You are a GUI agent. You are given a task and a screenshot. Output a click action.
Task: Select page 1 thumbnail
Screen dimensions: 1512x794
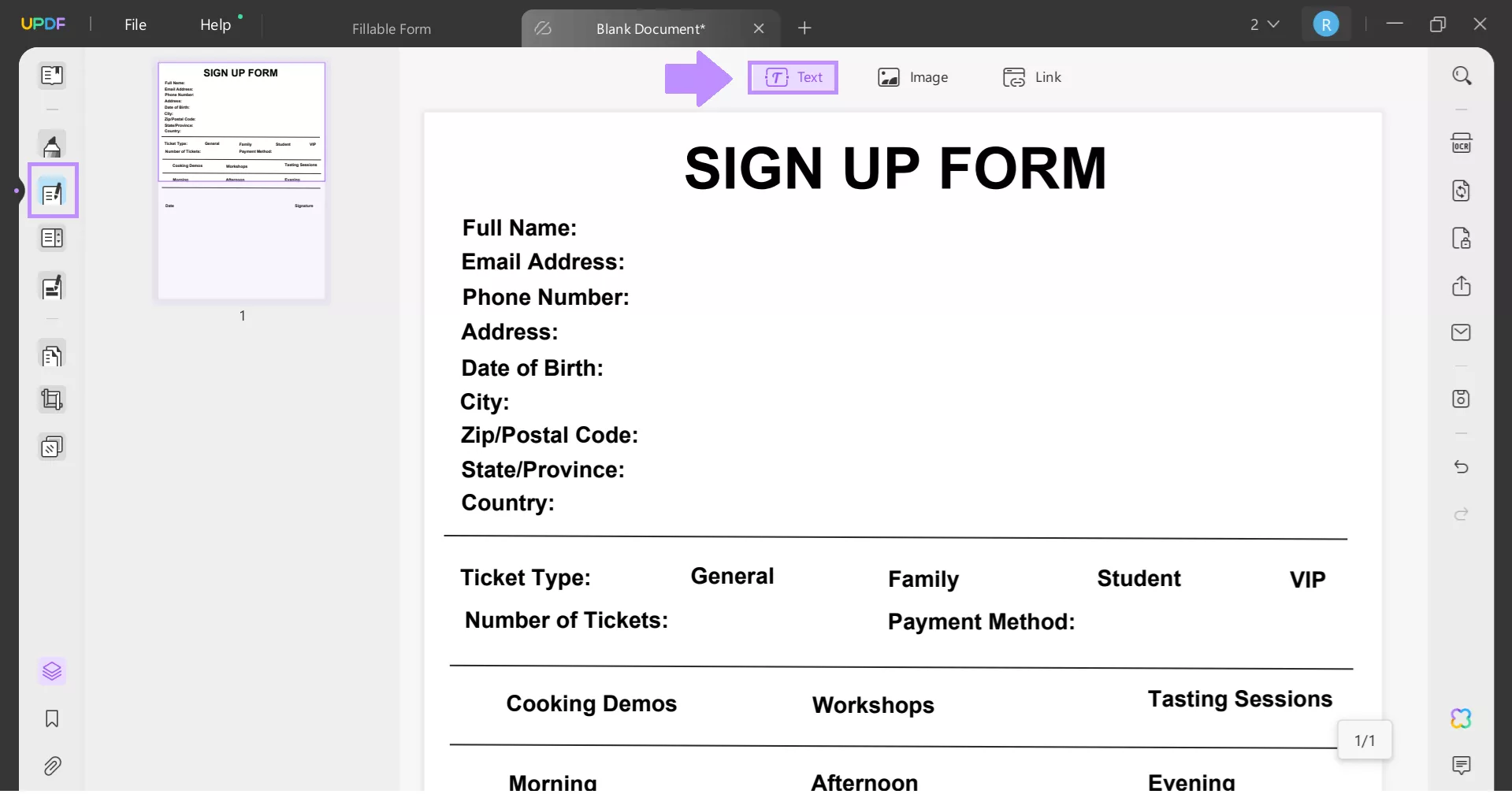coord(241,181)
